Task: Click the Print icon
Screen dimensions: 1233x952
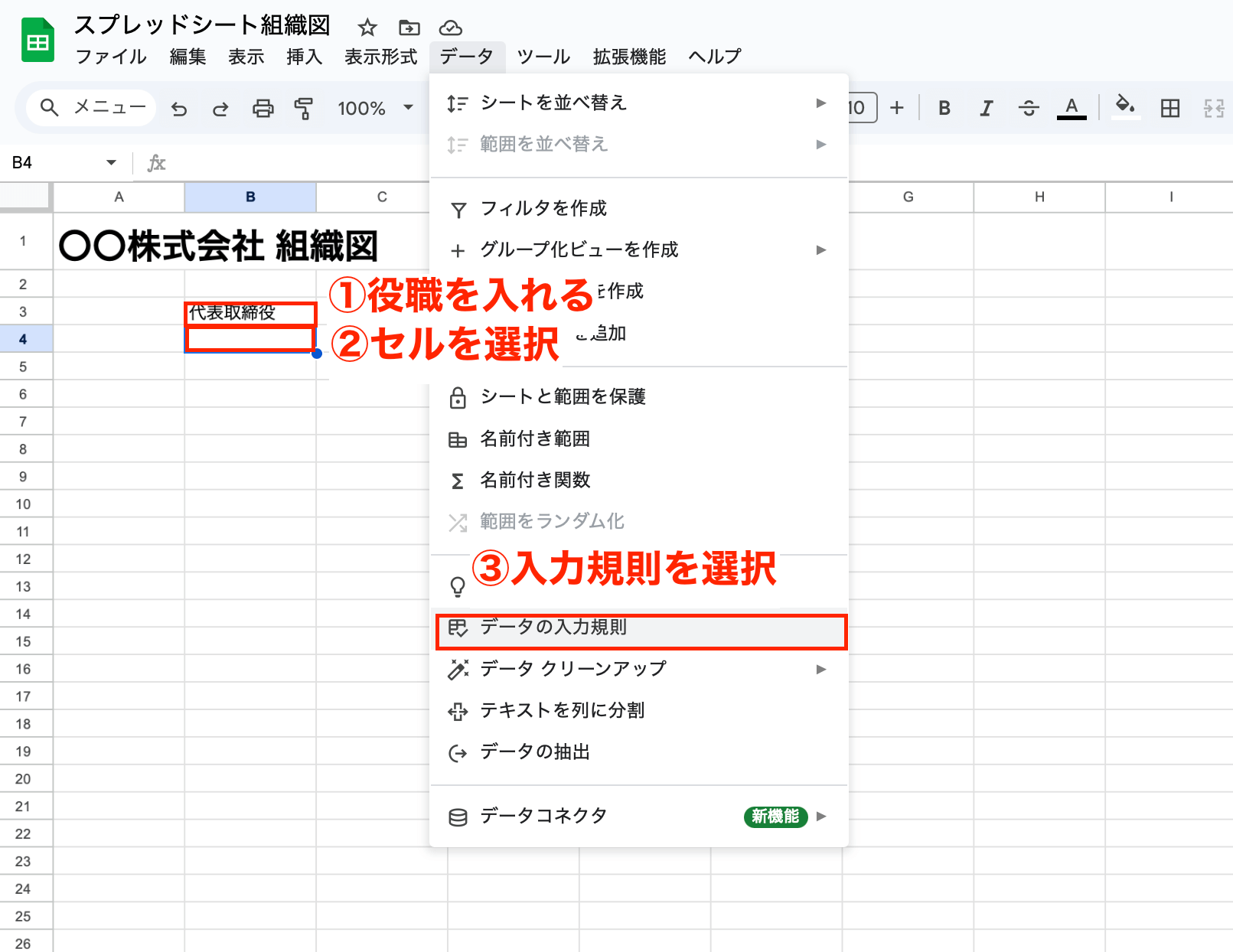Action: [263, 108]
